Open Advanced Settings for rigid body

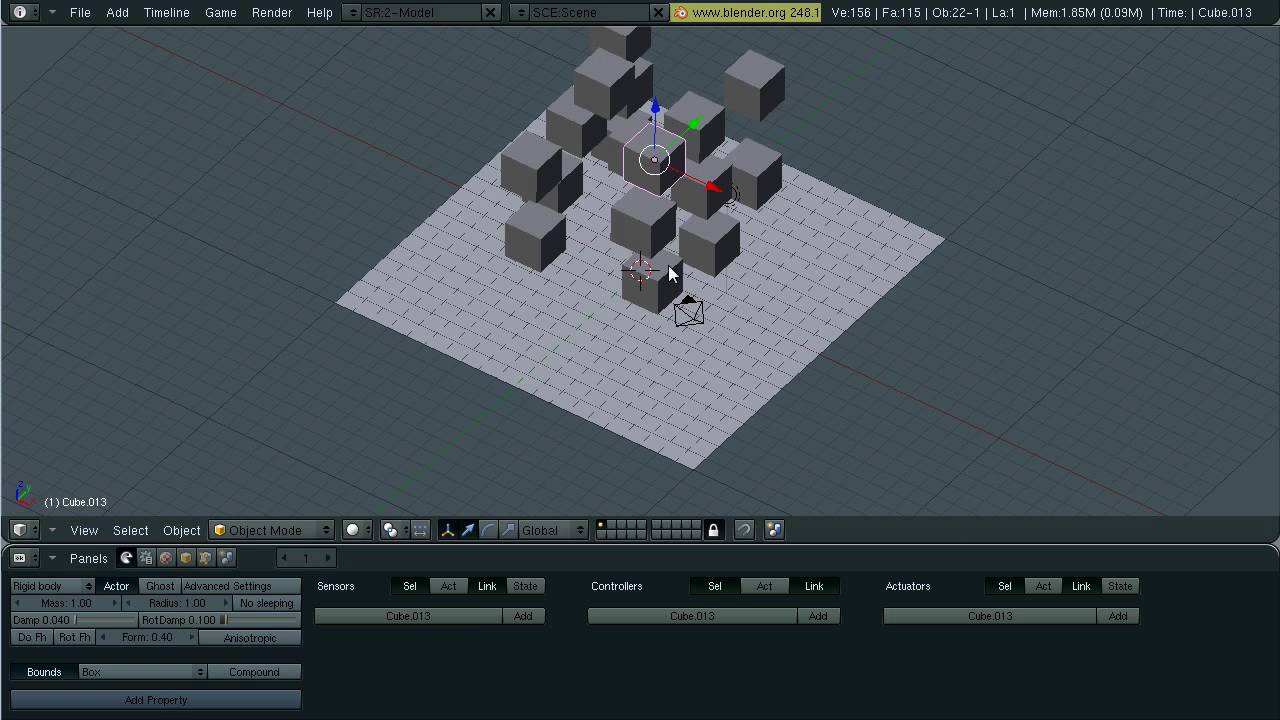pyautogui.click(x=240, y=586)
